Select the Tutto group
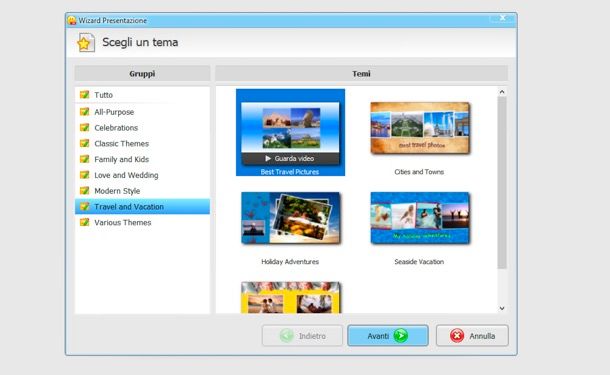 [x=142, y=95]
